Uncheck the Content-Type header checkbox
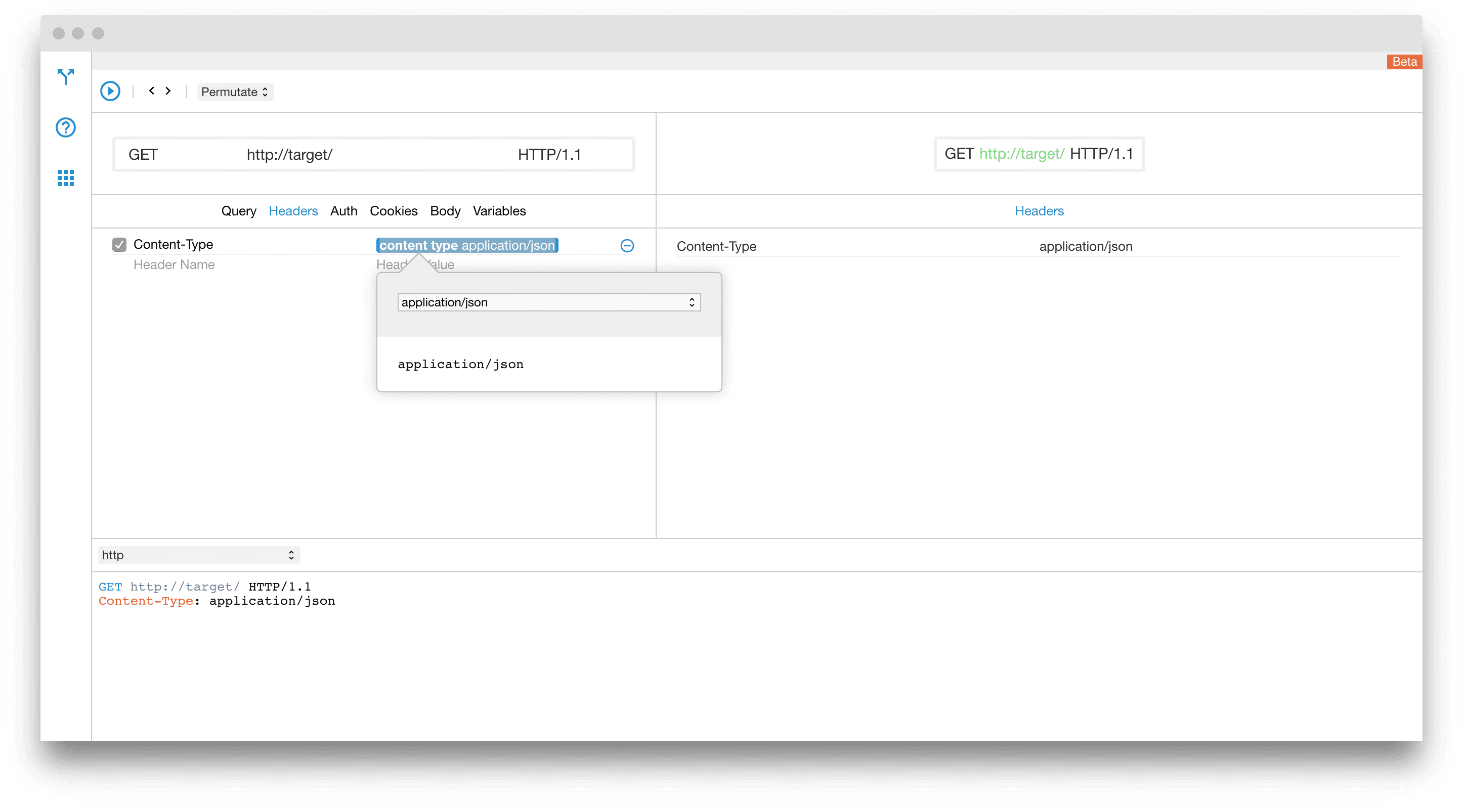The image size is (1463, 812). [119, 245]
